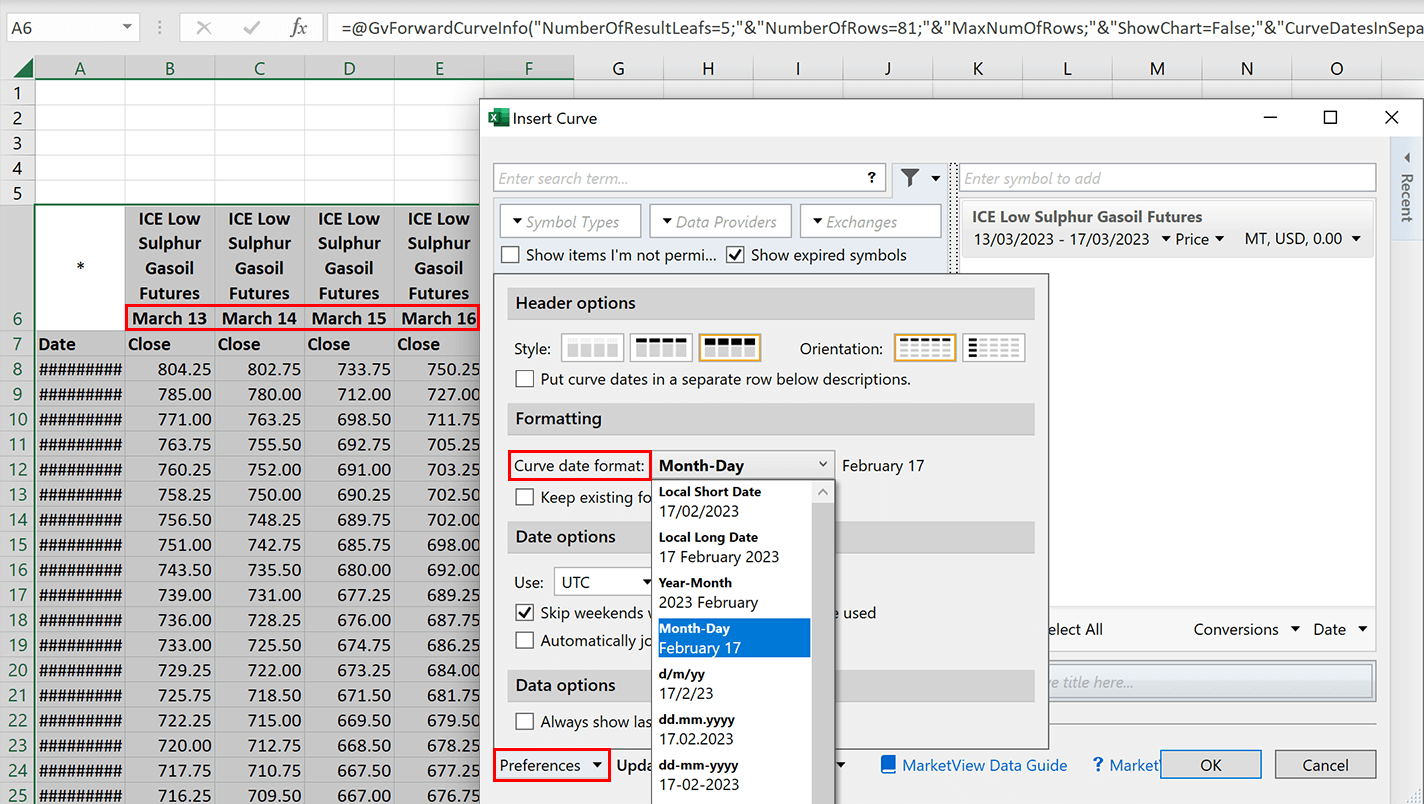The height and width of the screenshot is (804, 1424).
Task: Open the Name Box dropdown arrow
Action: (126, 28)
